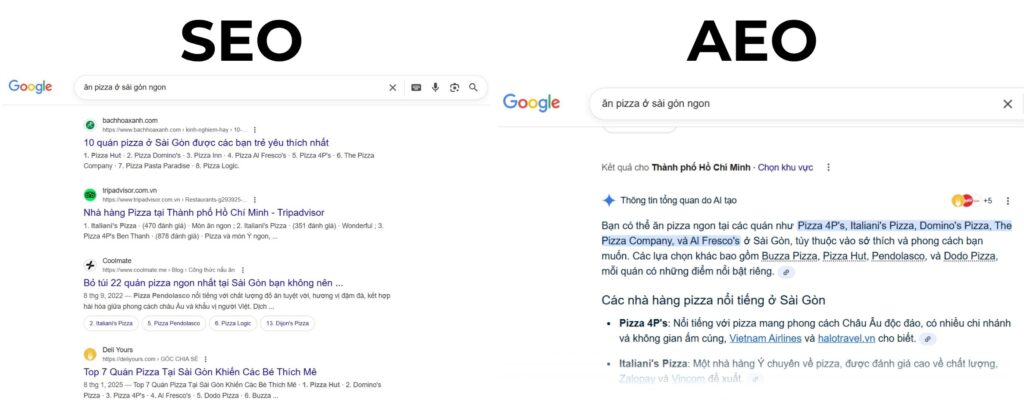Open more options for bachhoaxanh.com result
1024x404 pixels.
[x=255, y=130]
